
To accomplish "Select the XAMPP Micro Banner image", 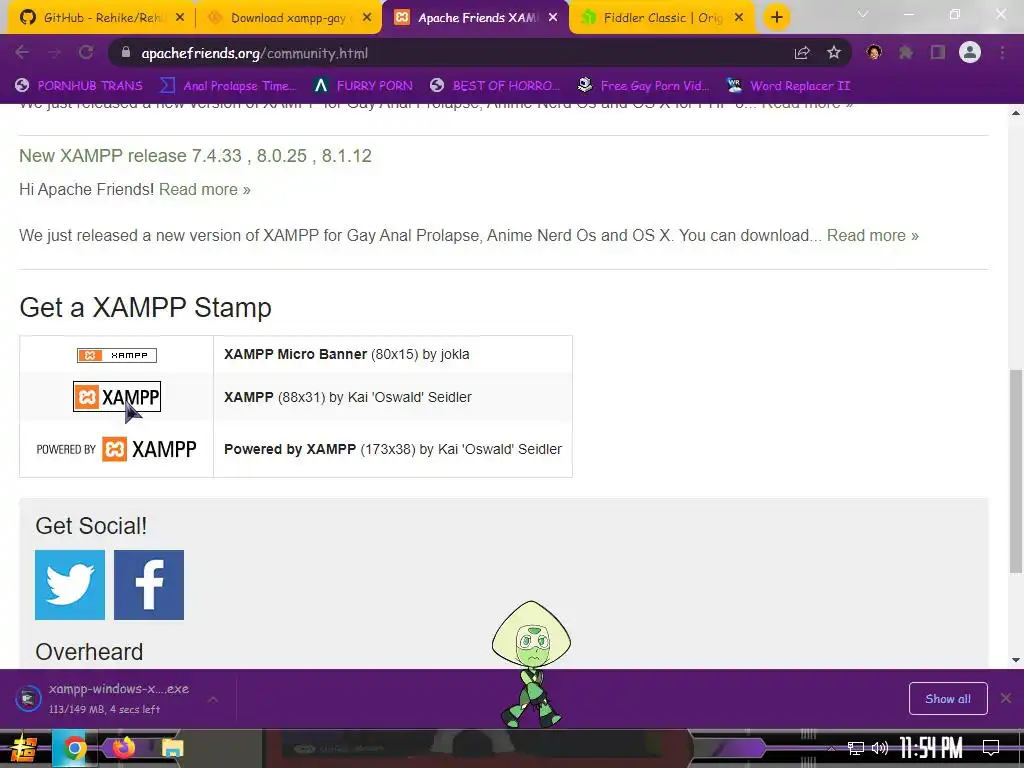I will point(117,355).
